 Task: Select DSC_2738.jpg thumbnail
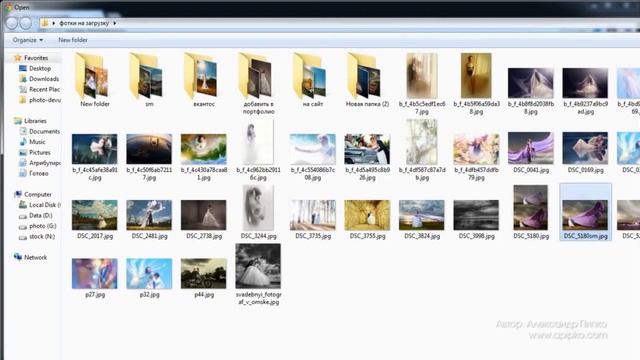[204, 215]
